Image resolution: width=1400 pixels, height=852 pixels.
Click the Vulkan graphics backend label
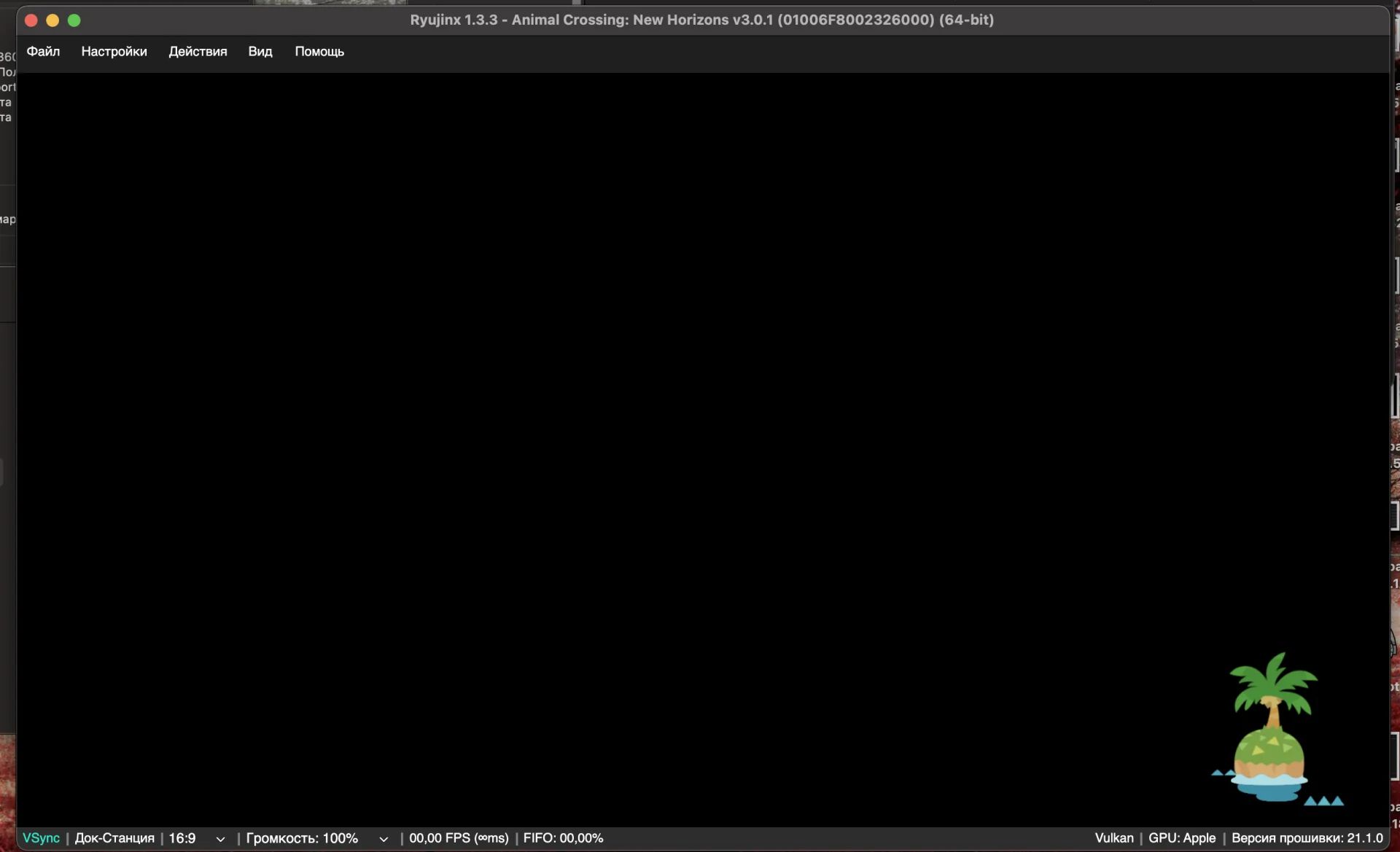(x=1113, y=838)
